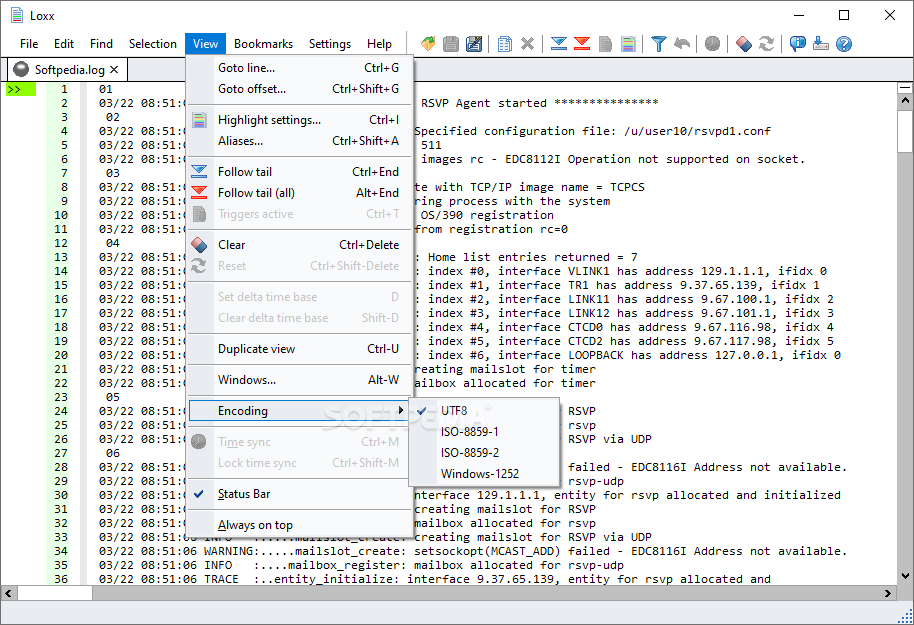Select UTF8 encoding in the submenu

[x=484, y=410]
